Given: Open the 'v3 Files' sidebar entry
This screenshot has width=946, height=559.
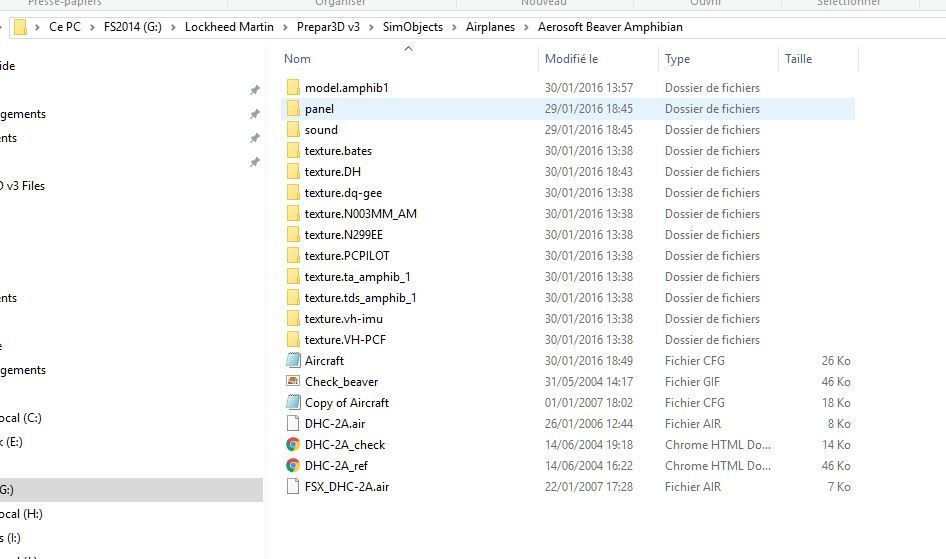Looking at the screenshot, I should coord(22,186).
